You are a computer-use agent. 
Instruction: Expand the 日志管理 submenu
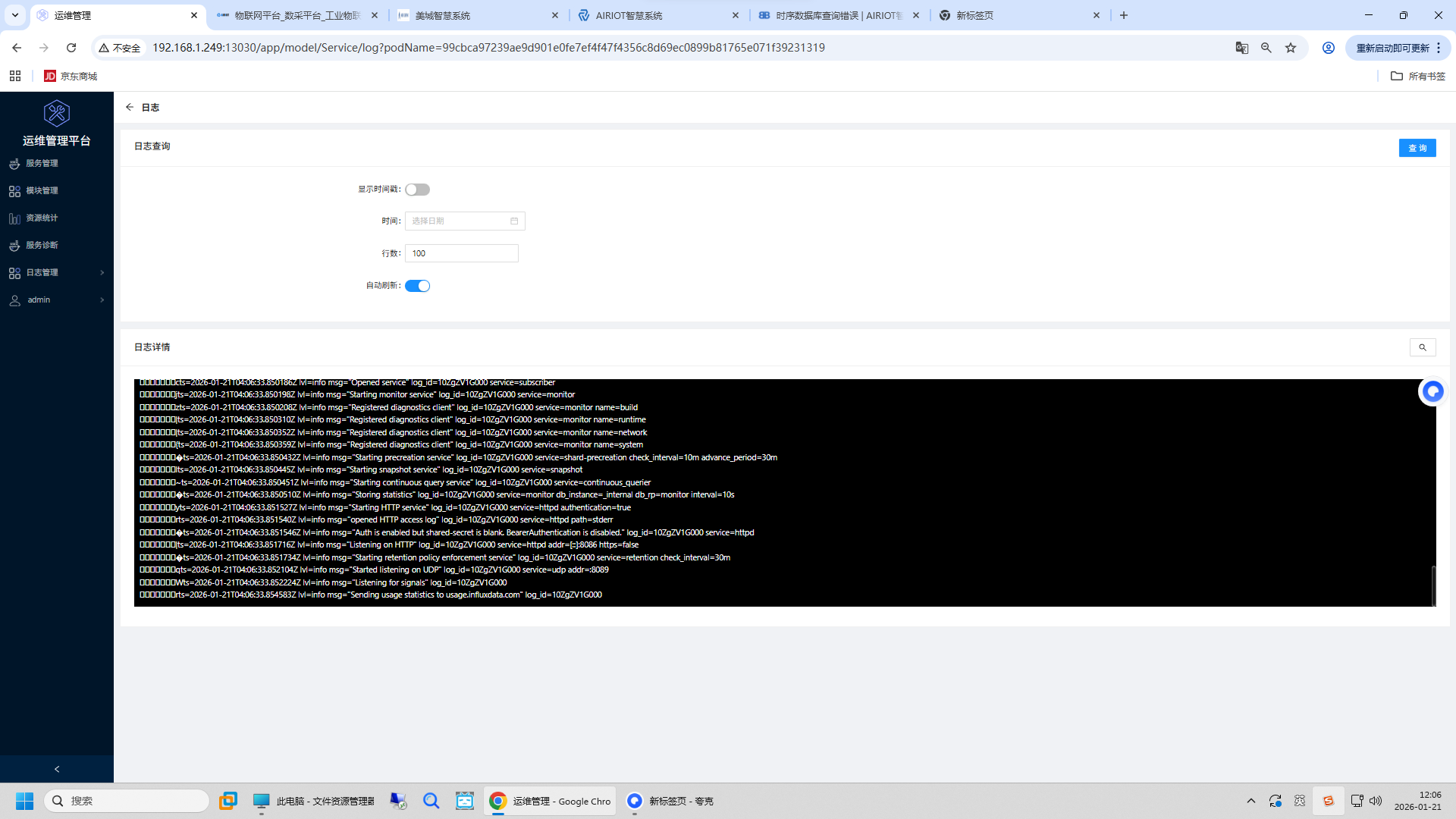pos(56,272)
